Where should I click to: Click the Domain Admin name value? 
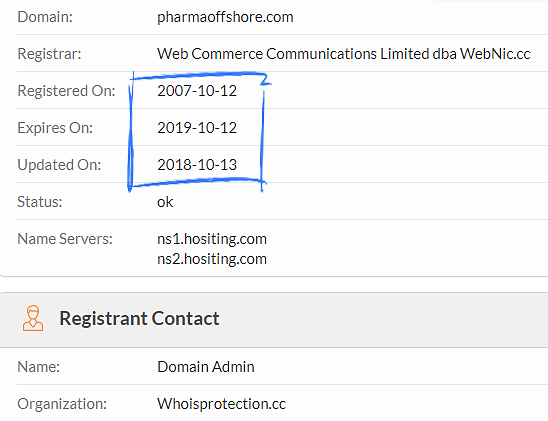pos(206,367)
